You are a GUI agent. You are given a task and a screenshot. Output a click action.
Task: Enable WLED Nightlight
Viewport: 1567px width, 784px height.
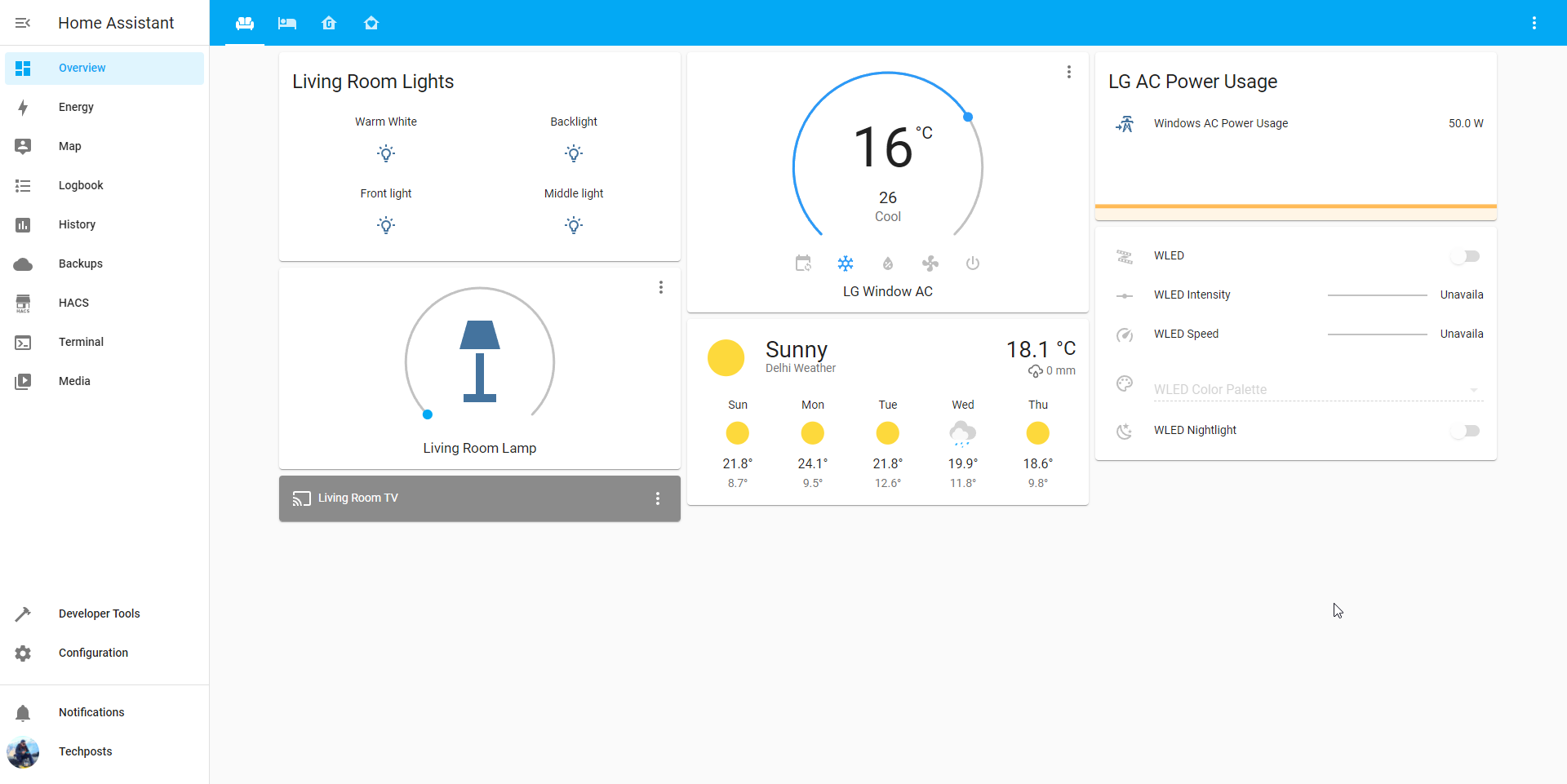(x=1466, y=431)
